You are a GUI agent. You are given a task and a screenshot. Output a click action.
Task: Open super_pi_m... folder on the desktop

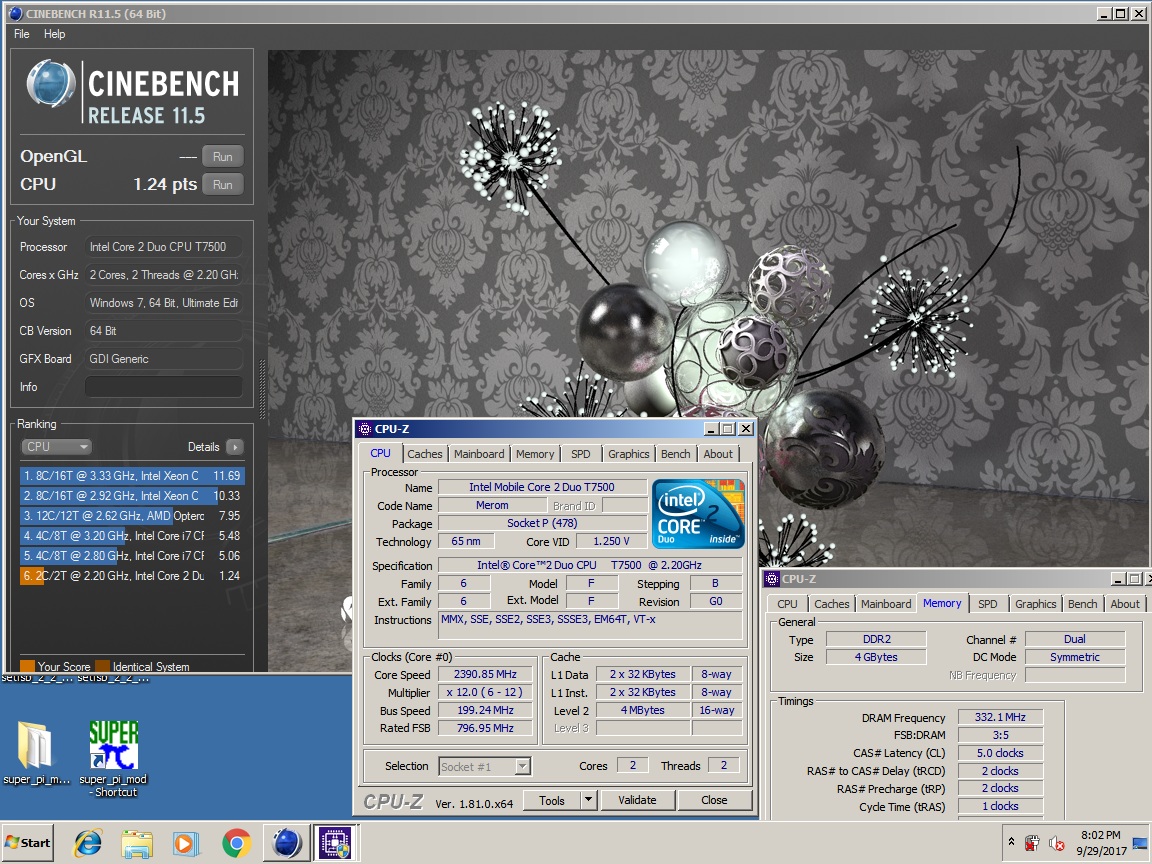tap(35, 753)
